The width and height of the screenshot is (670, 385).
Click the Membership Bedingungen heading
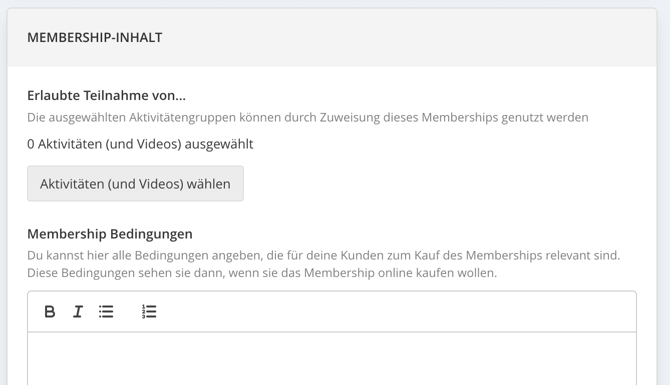click(110, 234)
